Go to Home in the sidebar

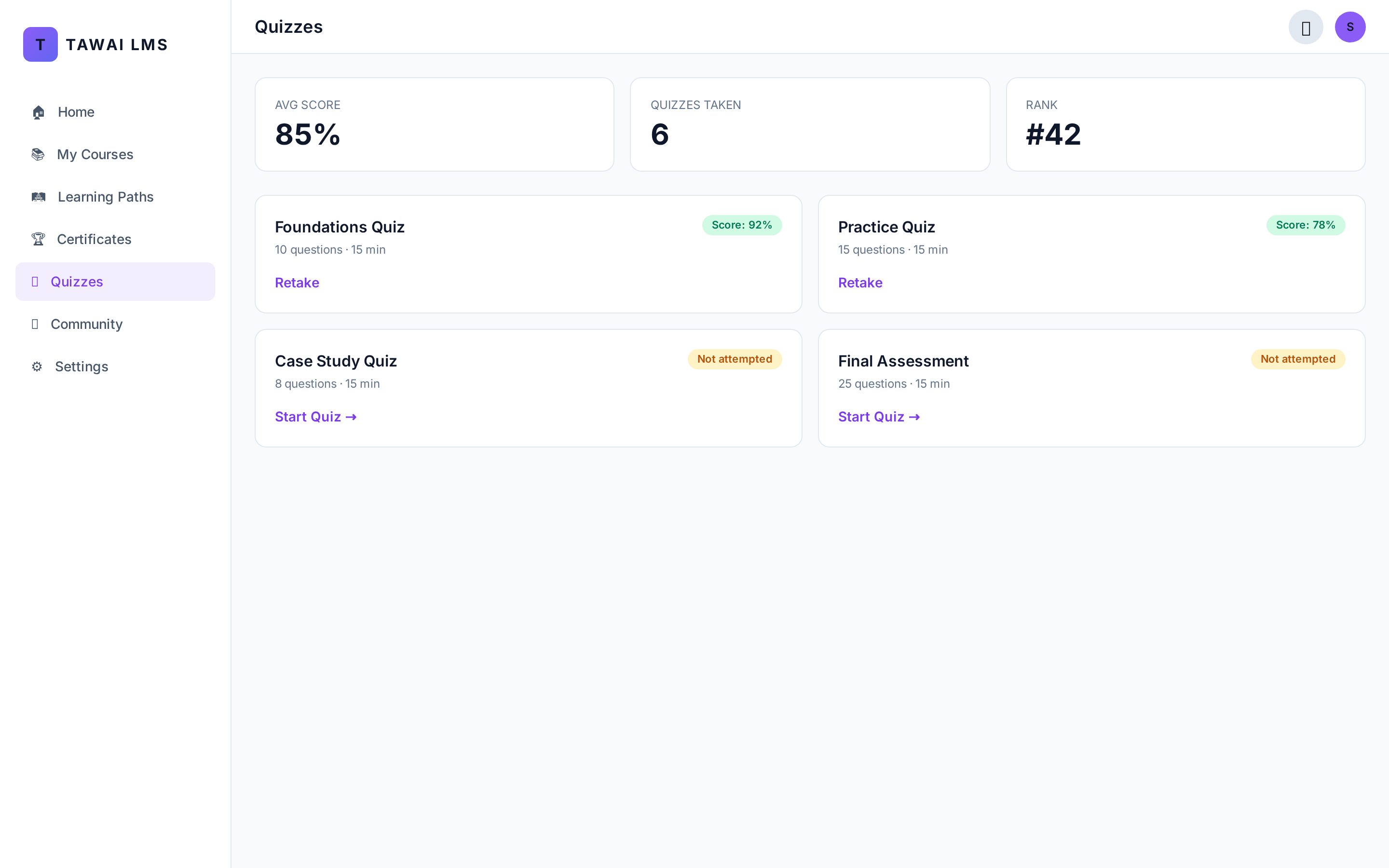[x=115, y=112]
